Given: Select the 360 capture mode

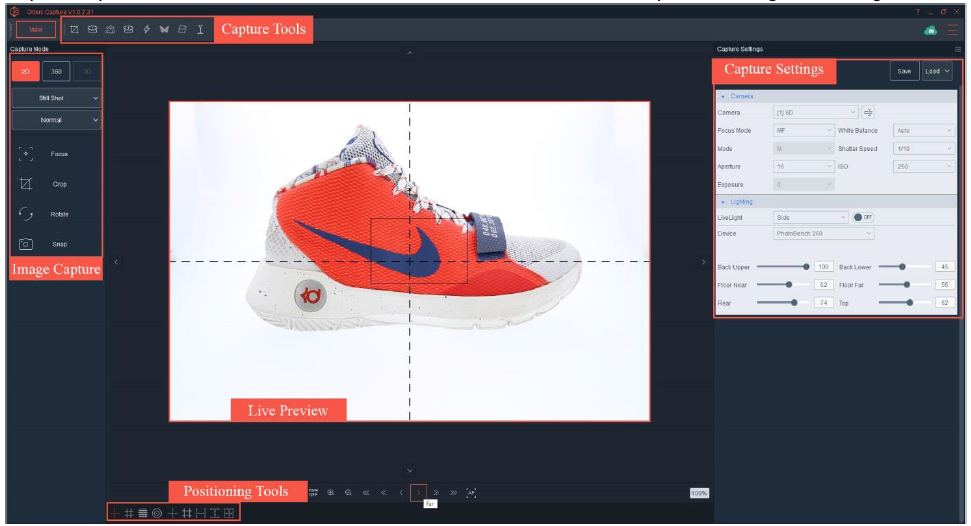Looking at the screenshot, I should pyautogui.click(x=56, y=71).
